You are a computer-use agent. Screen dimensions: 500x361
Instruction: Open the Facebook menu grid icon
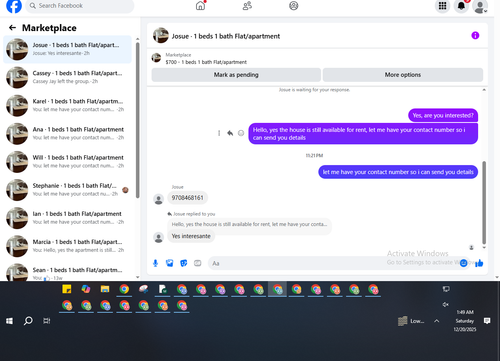(x=442, y=6)
